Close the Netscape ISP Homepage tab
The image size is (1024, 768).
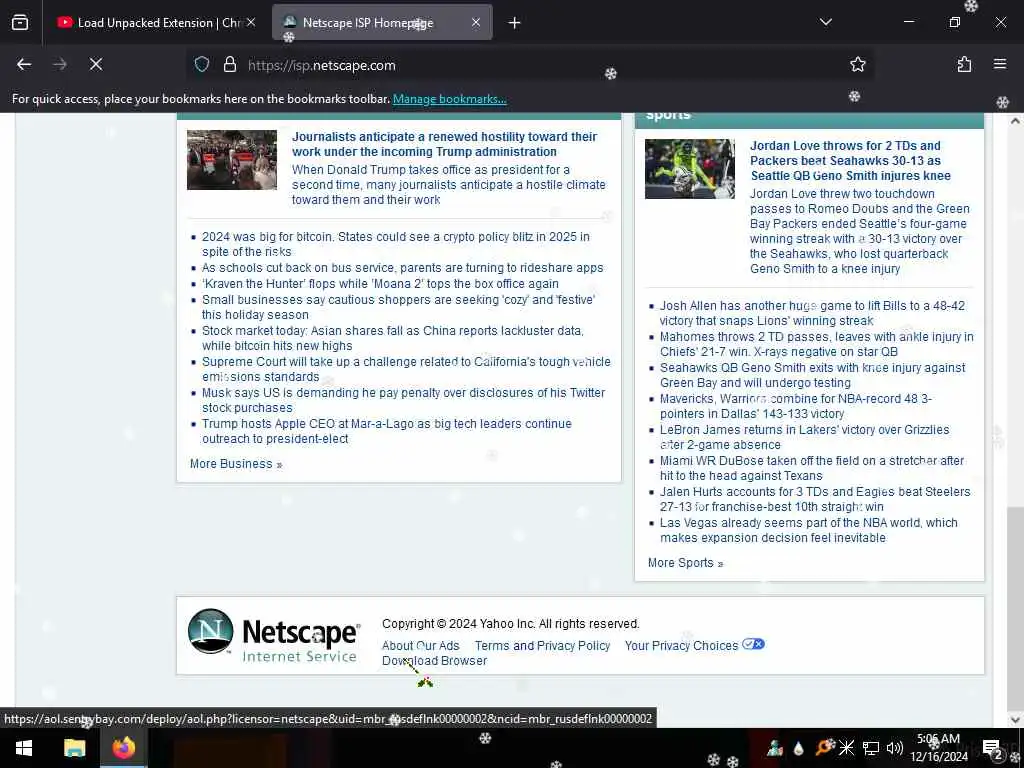point(476,23)
